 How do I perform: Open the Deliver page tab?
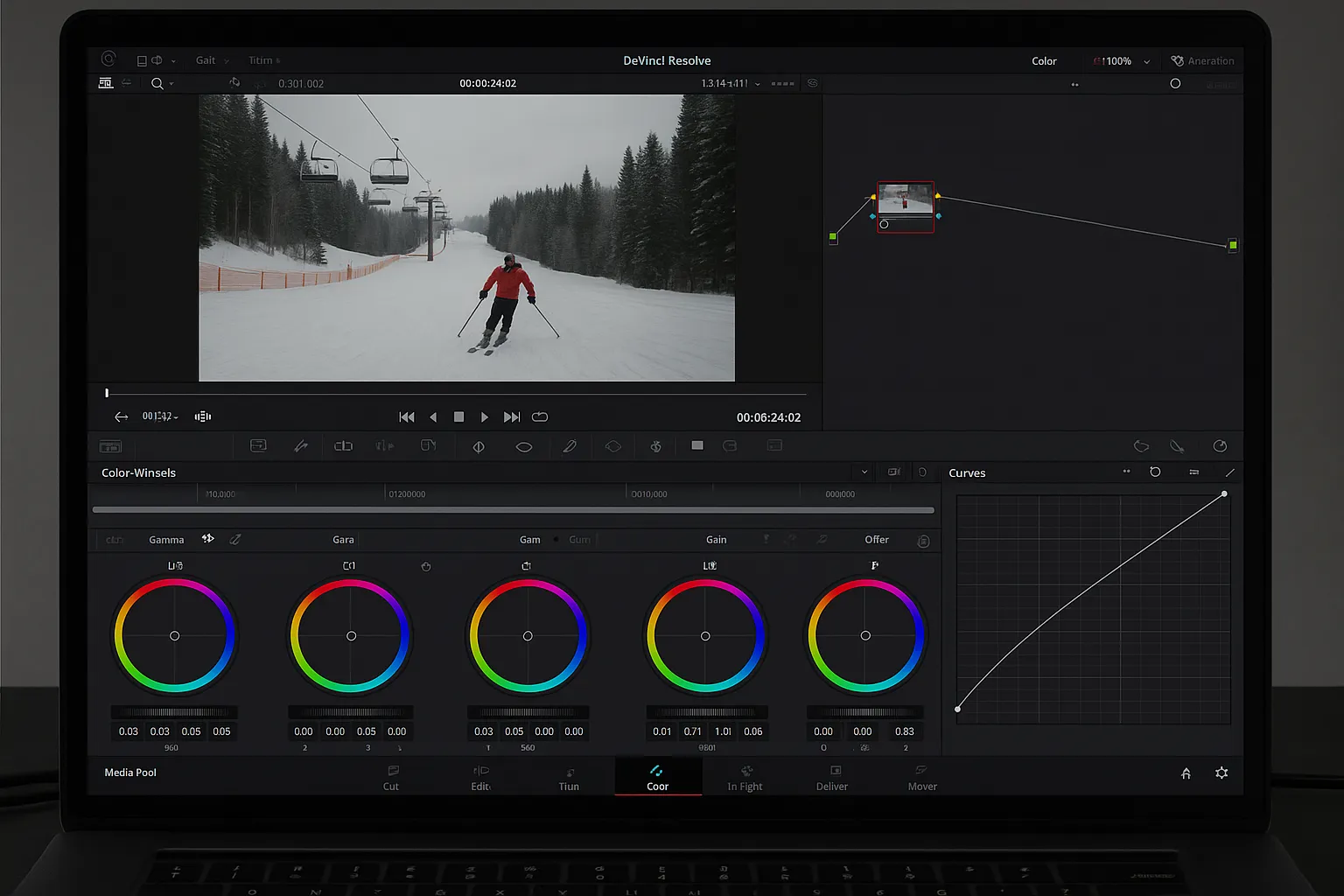(x=832, y=778)
